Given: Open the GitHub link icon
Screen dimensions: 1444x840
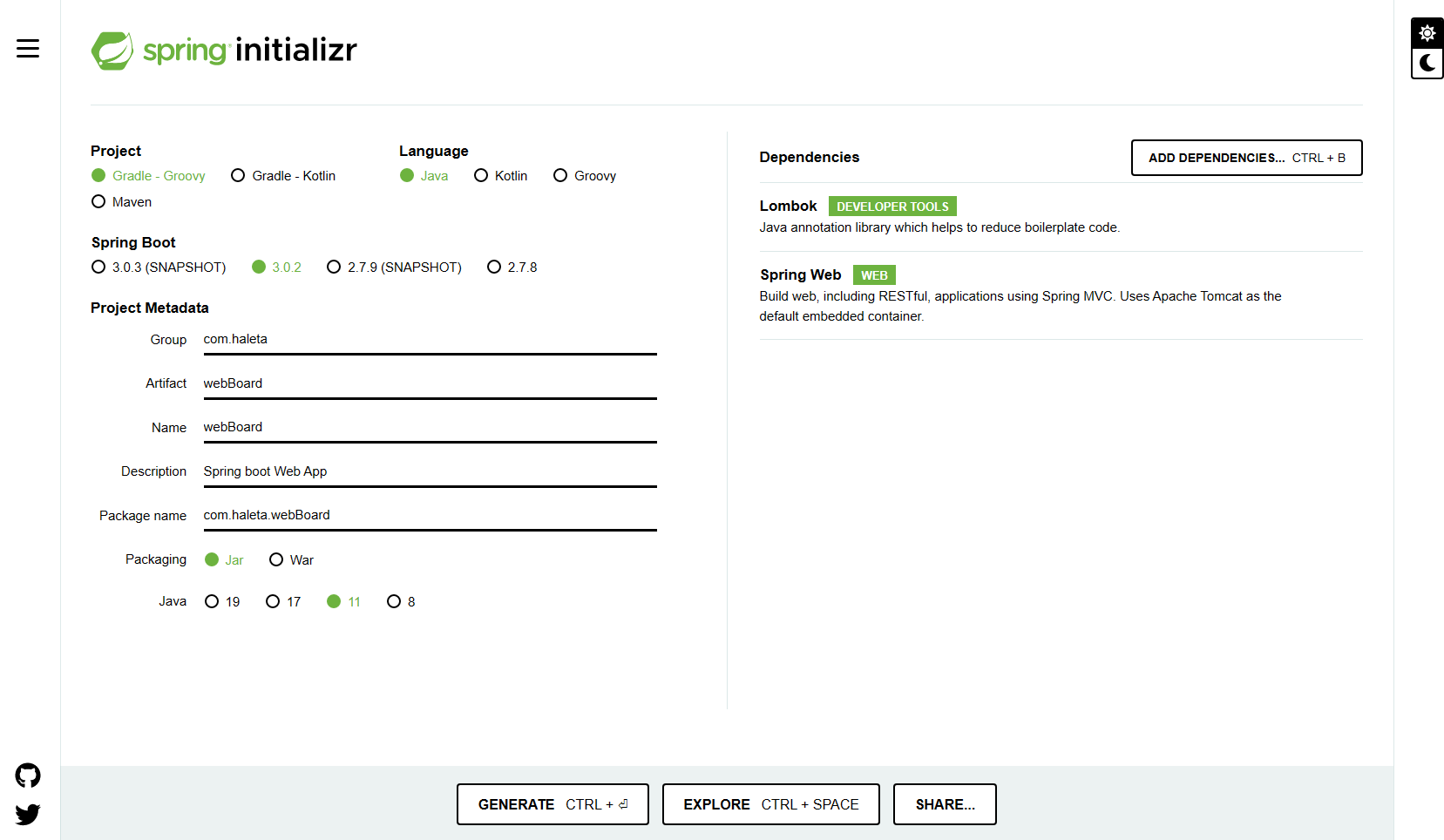Looking at the screenshot, I should click(x=28, y=776).
